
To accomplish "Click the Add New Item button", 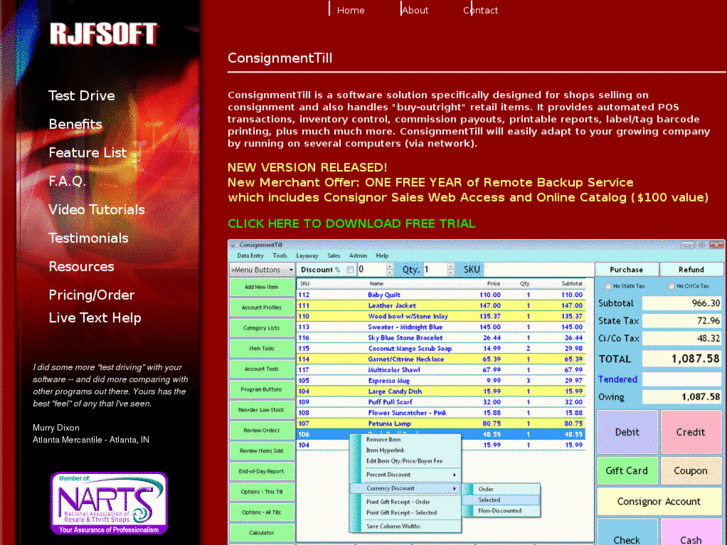I will point(261,287).
